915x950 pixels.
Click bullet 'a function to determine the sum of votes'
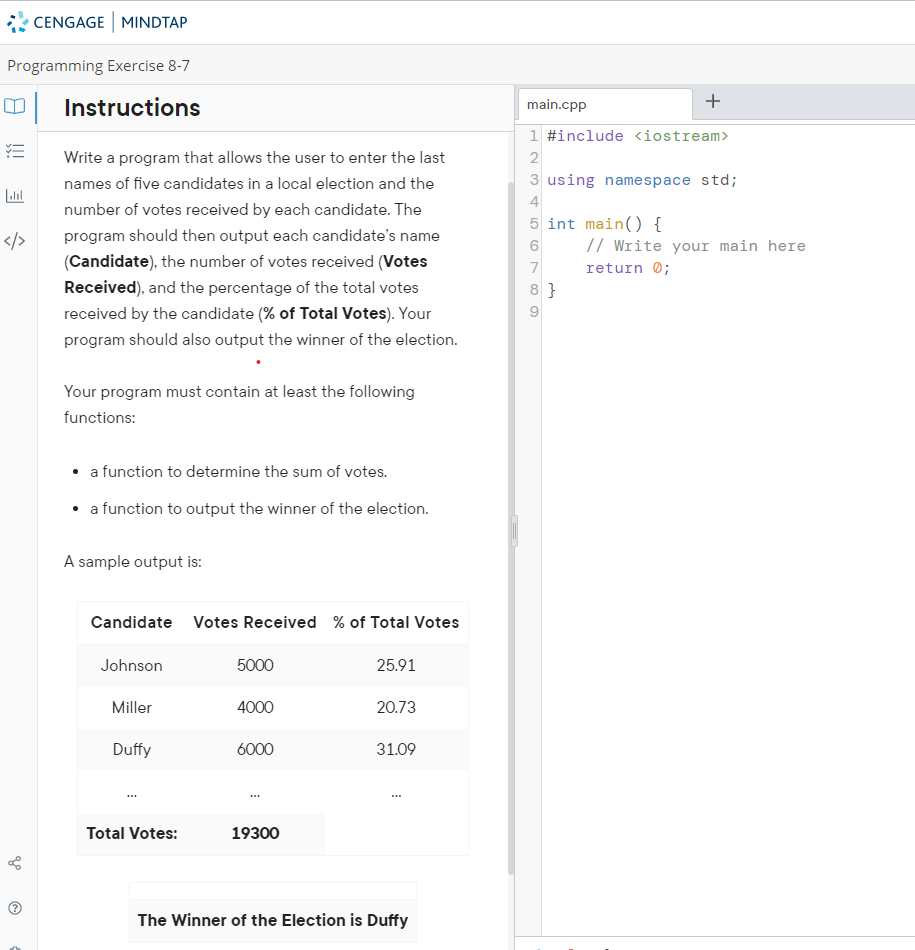coord(239,471)
